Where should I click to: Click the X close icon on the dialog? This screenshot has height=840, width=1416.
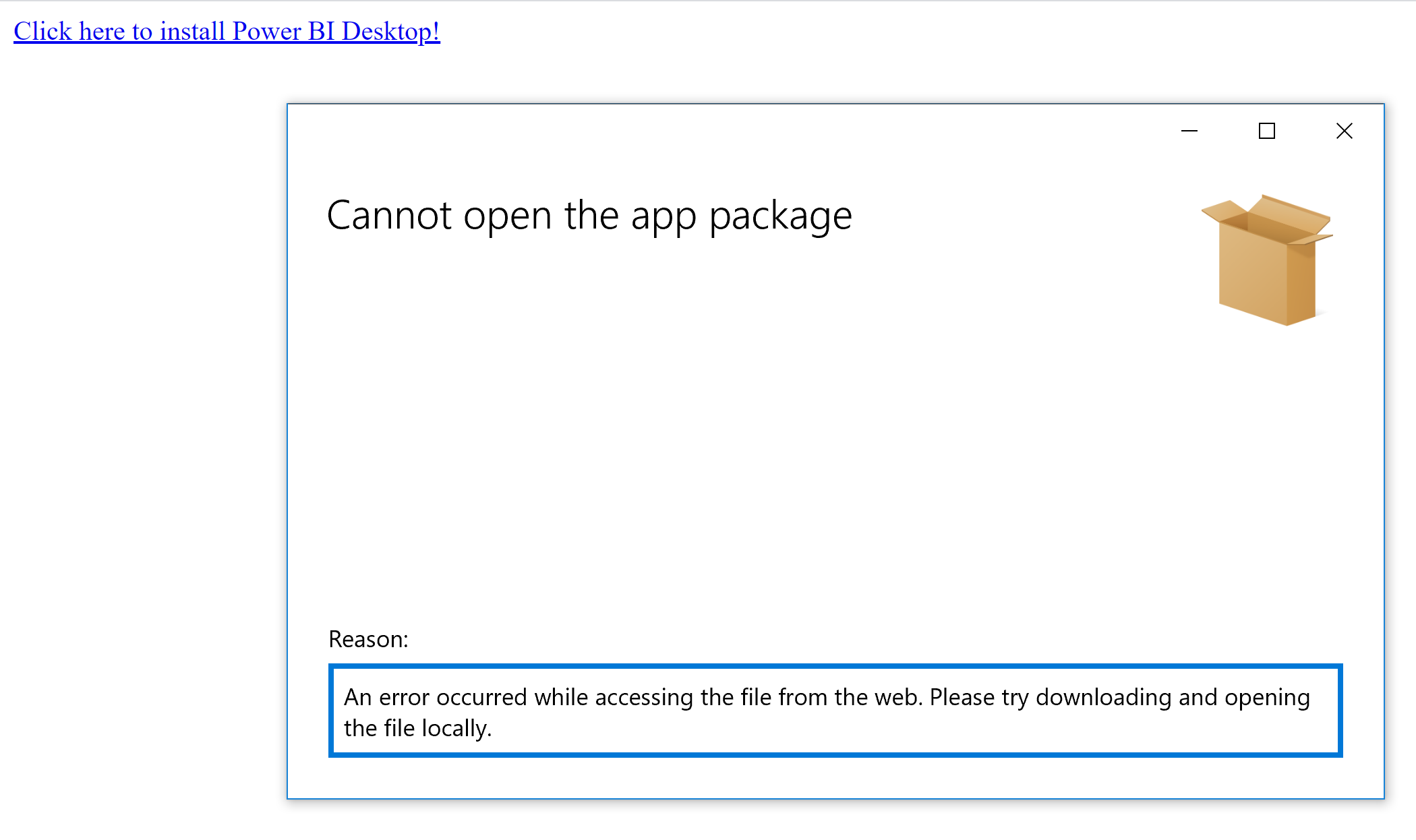(x=1344, y=131)
